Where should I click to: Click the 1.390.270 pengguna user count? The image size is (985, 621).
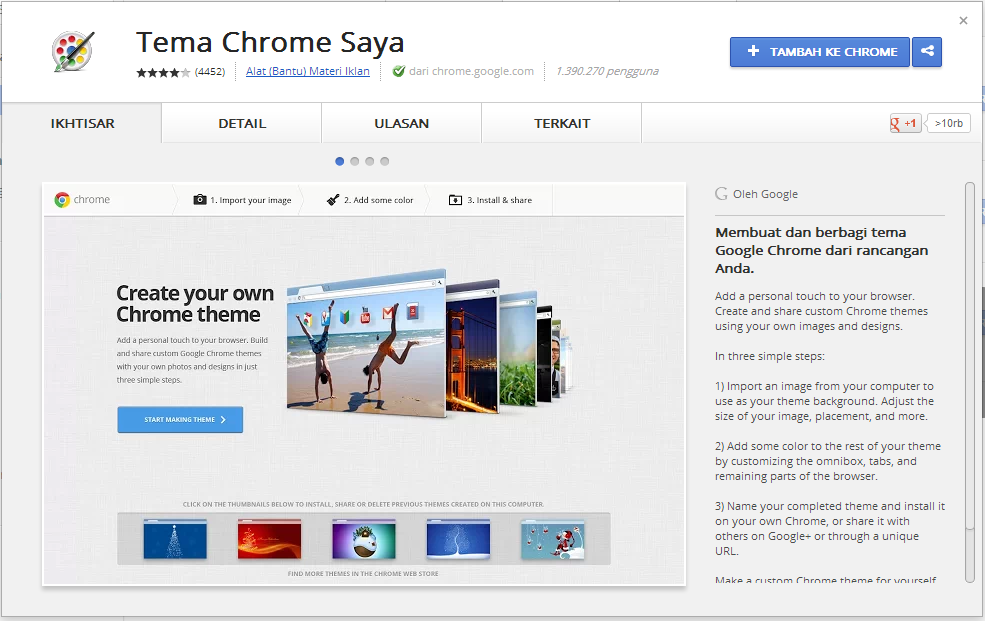coord(607,72)
